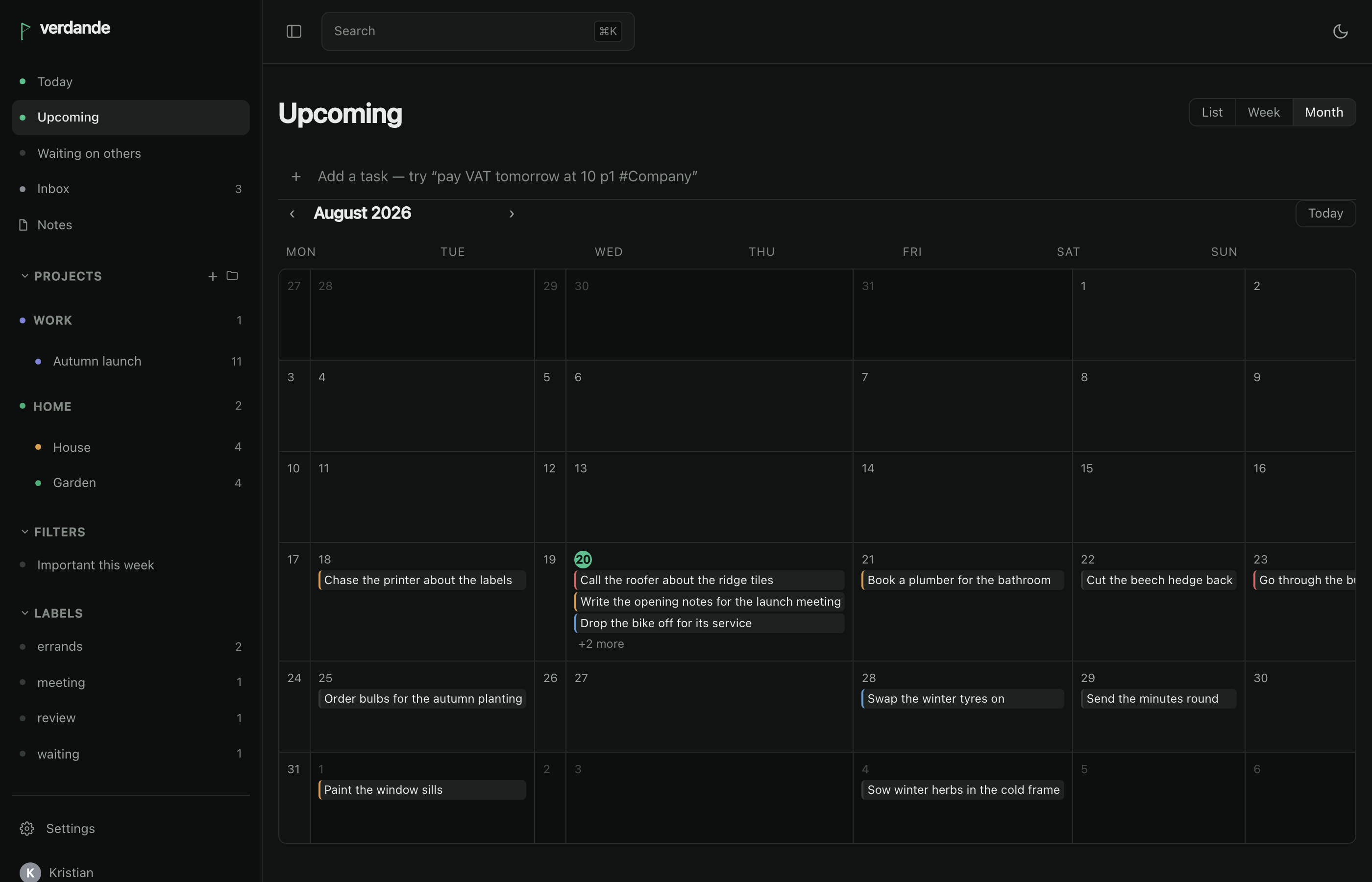Open task Call the roofer about the ridge tiles
Screen dimensions: 1372x882
pyautogui.click(x=709, y=580)
